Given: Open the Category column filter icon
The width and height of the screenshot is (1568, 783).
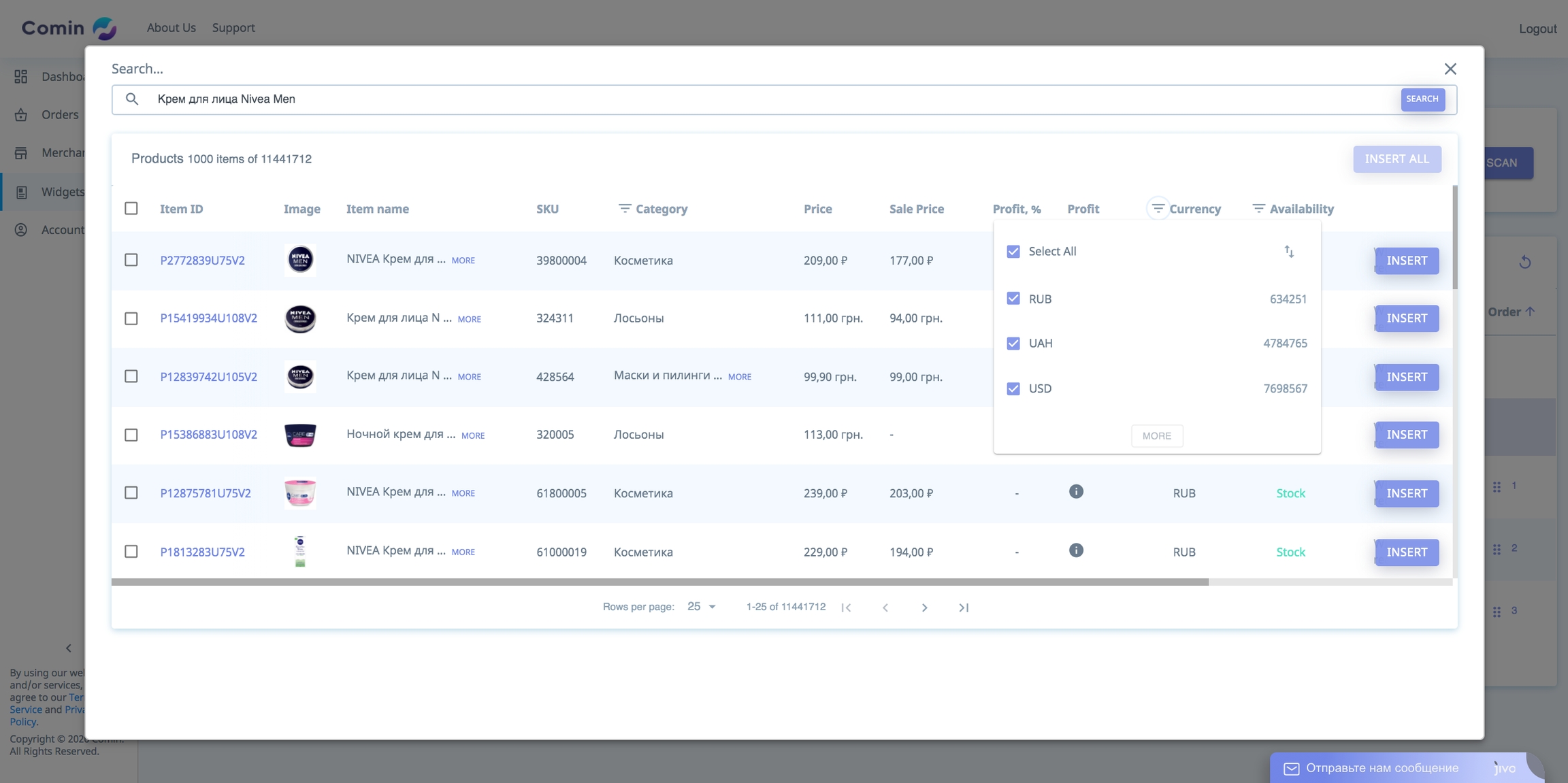Looking at the screenshot, I should tap(624, 208).
